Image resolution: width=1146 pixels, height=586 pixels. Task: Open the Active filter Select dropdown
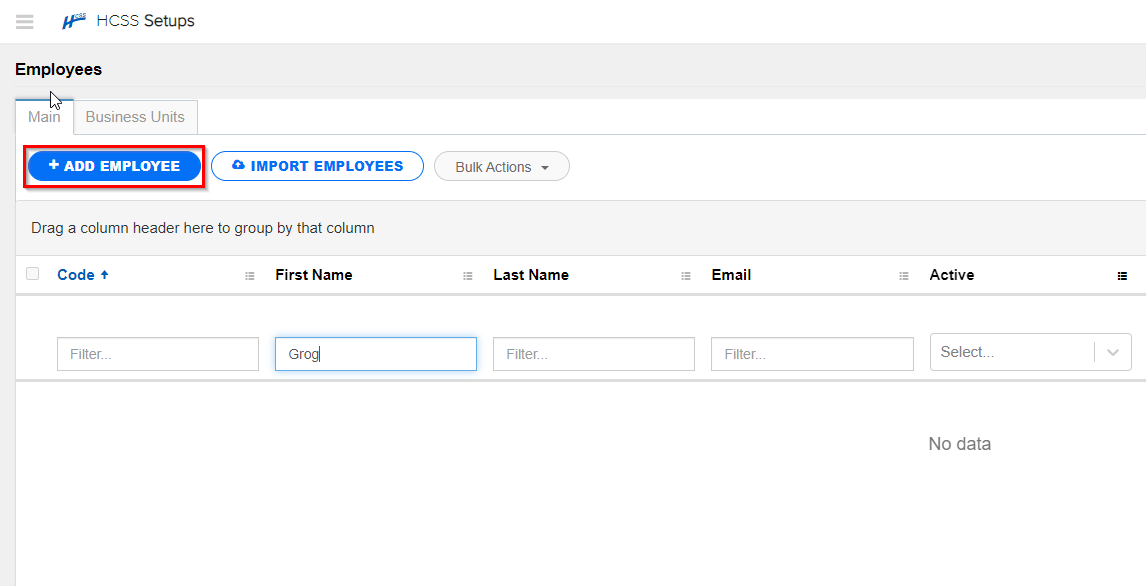point(1031,352)
